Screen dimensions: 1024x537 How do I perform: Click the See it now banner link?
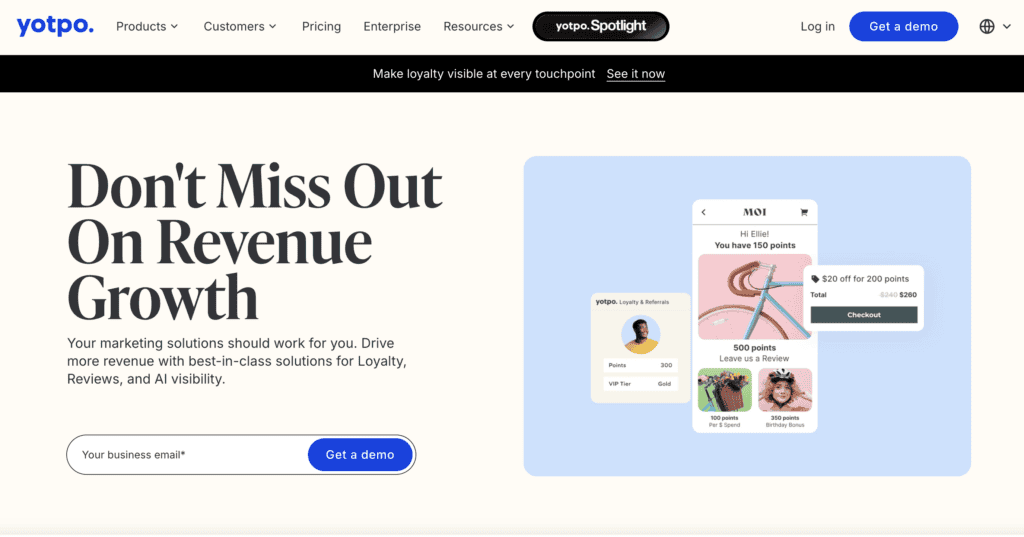click(x=635, y=74)
